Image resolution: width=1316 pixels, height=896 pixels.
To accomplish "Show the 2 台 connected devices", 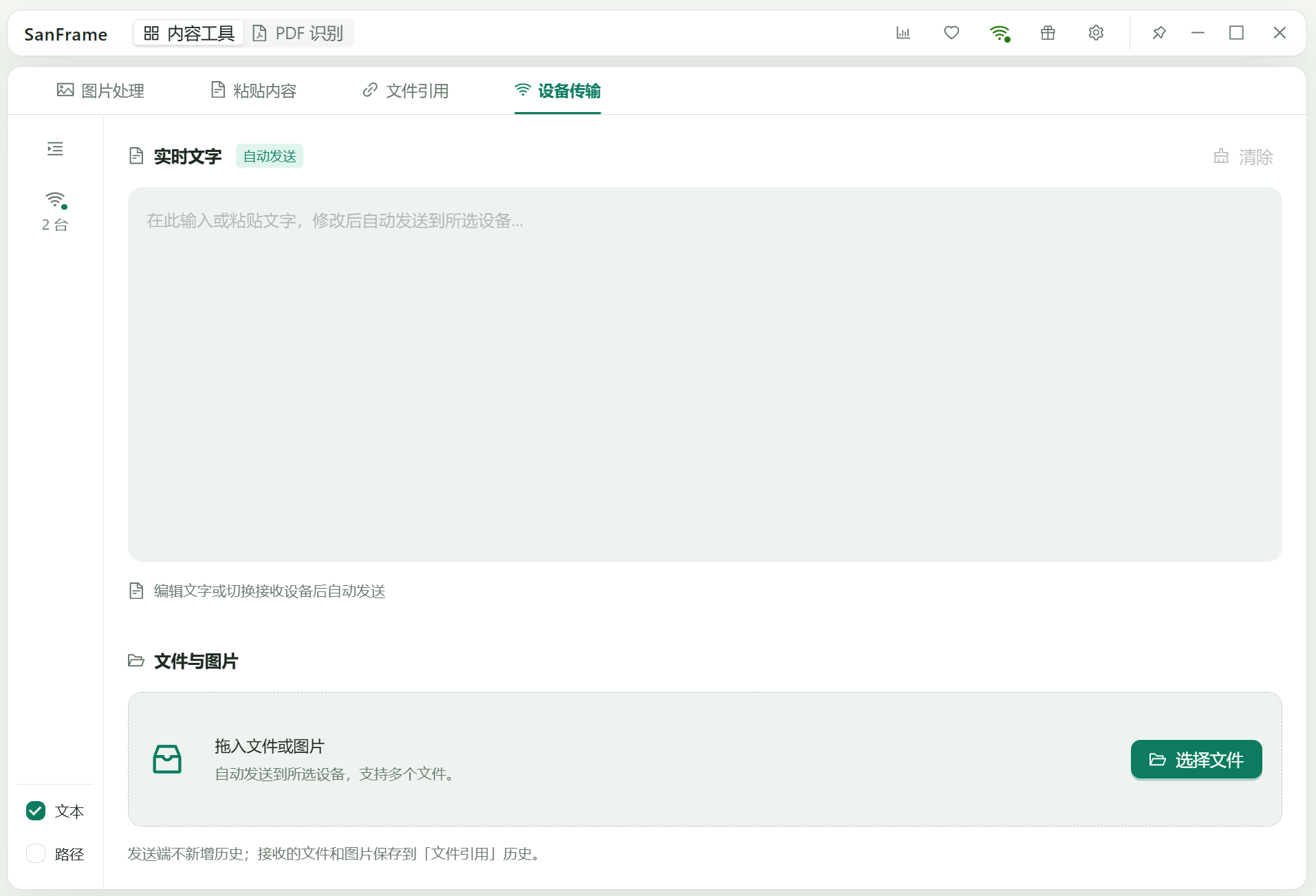I will 55,211.
